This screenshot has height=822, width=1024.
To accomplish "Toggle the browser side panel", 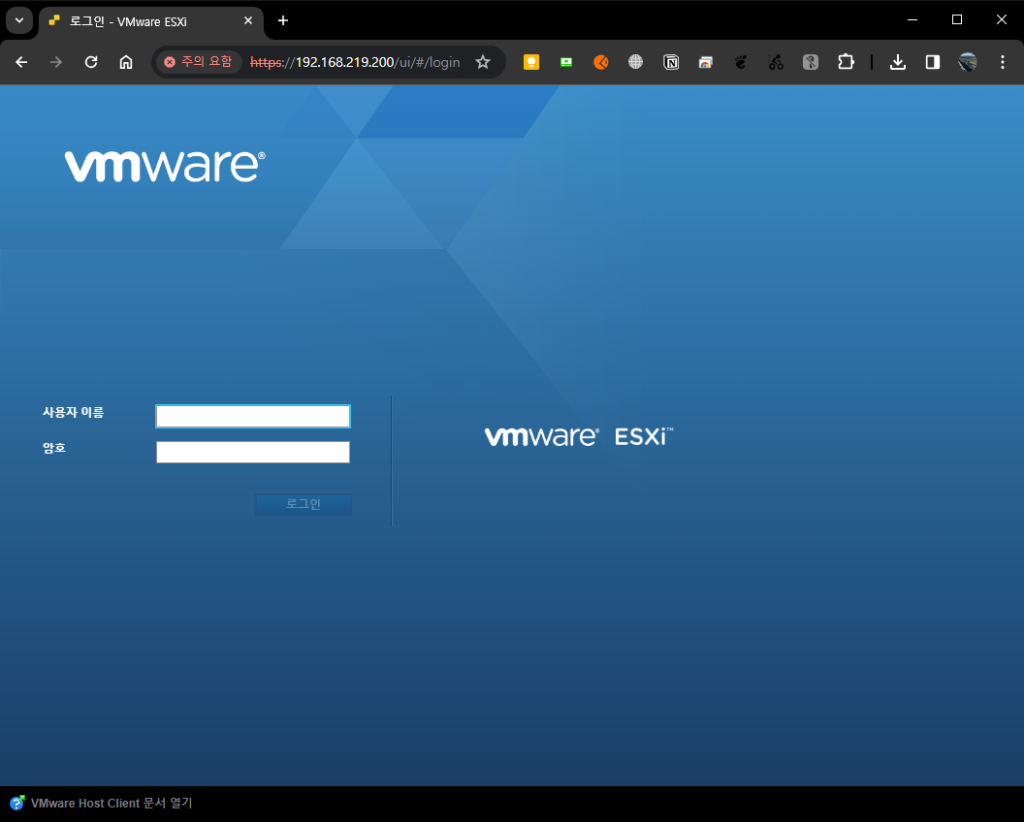I will [933, 62].
